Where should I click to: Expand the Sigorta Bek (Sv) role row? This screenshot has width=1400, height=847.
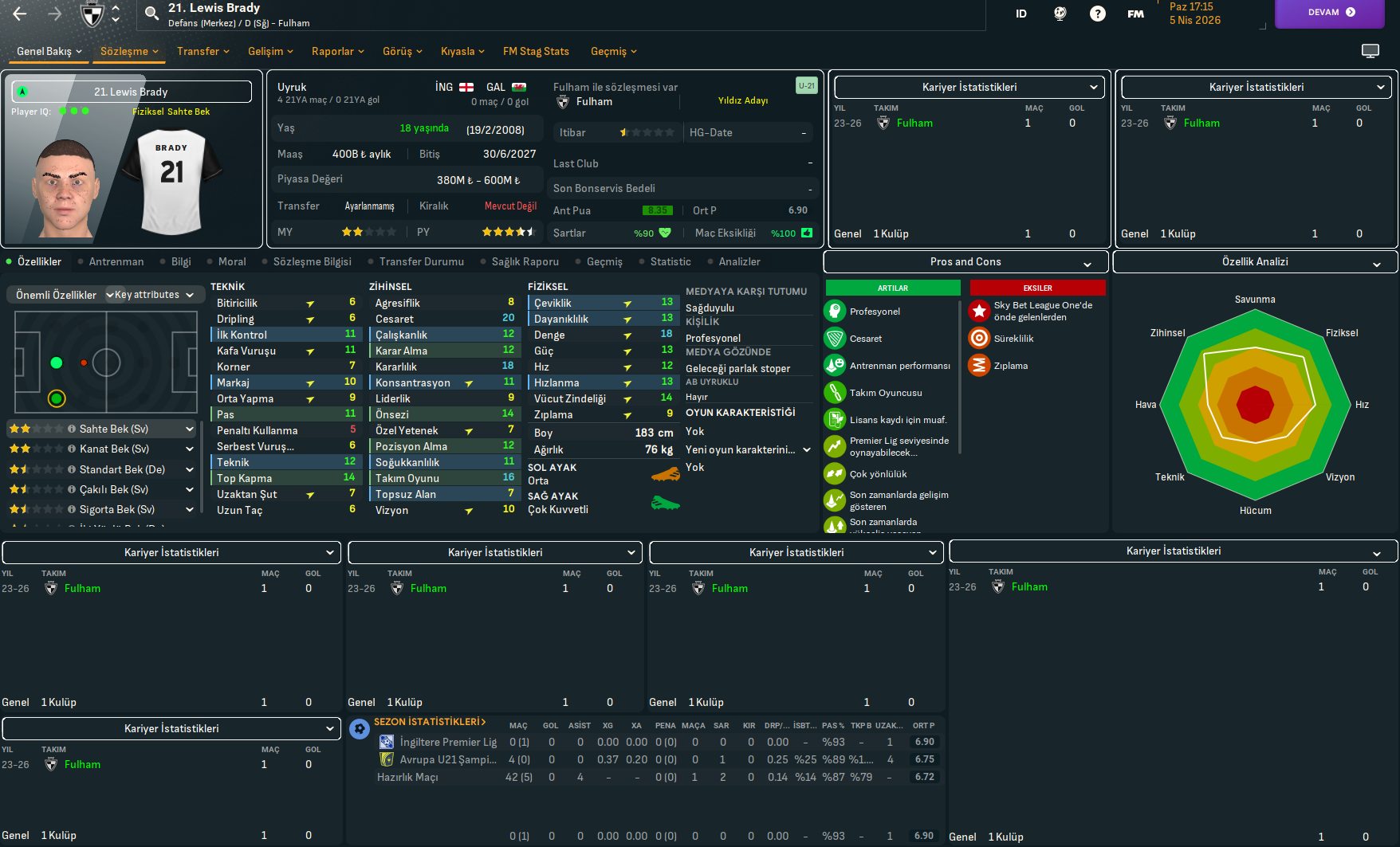(190, 509)
